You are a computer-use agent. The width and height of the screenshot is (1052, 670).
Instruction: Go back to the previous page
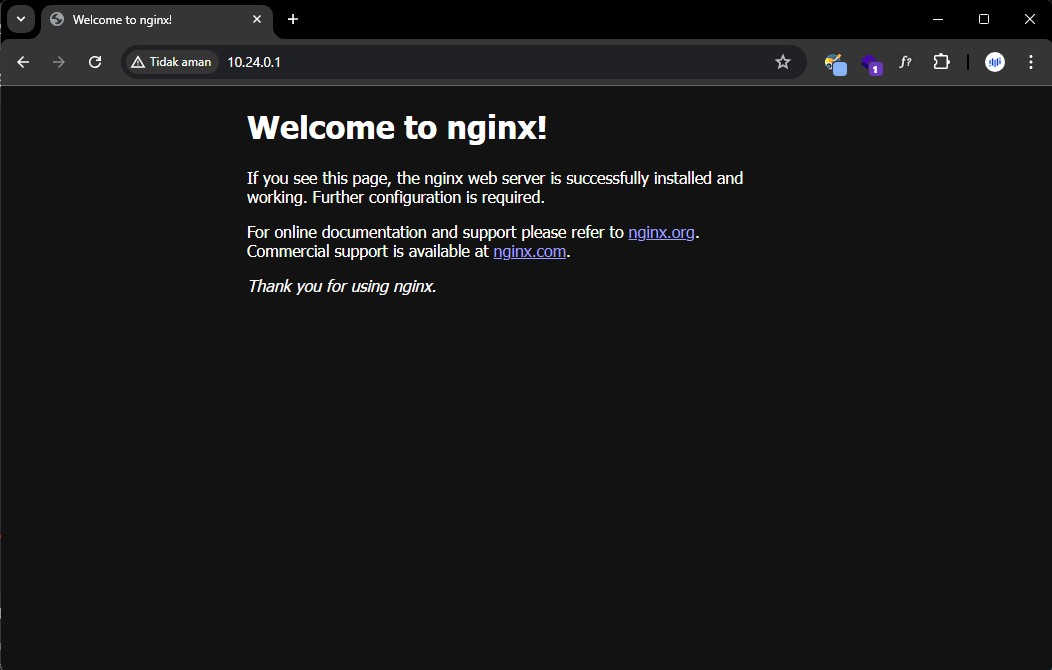click(23, 62)
